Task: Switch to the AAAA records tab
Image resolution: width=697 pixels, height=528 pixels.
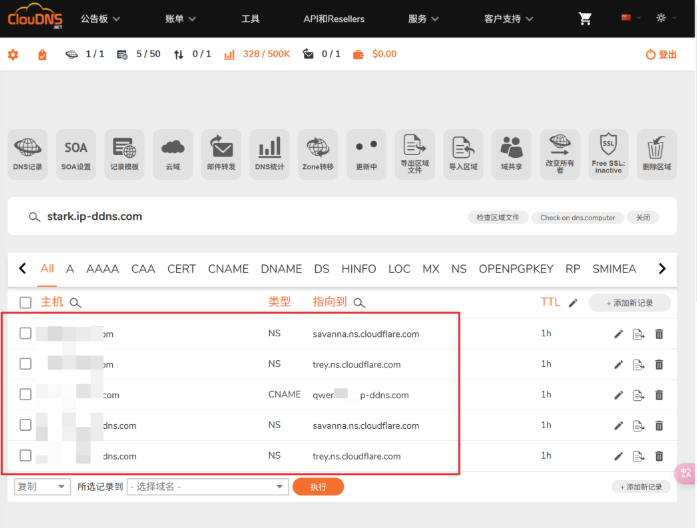Action: [102, 269]
